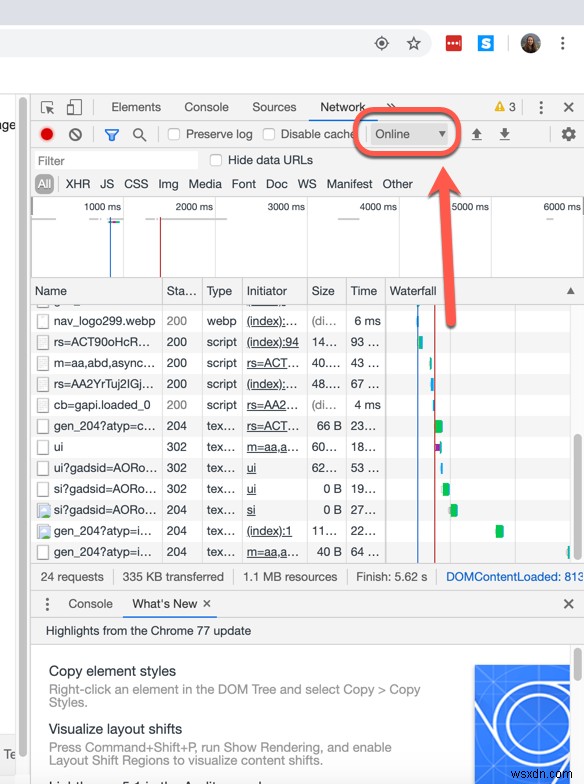Select the What's New drawer tab
584x784 pixels.
point(164,604)
